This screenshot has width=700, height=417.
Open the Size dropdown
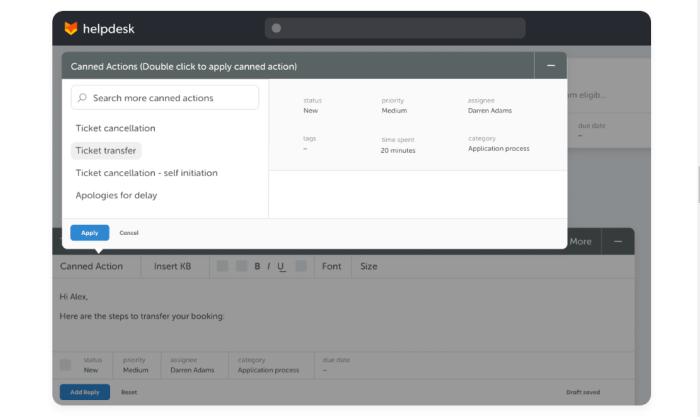pyautogui.click(x=369, y=266)
